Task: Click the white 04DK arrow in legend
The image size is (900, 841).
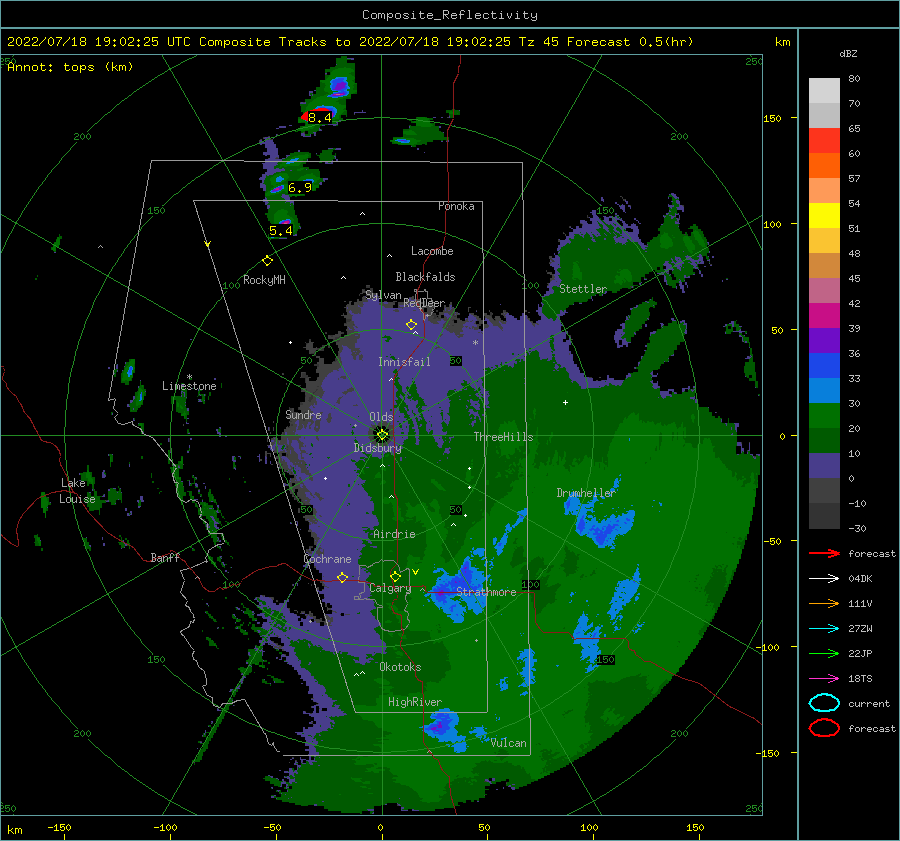Action: pos(824,579)
